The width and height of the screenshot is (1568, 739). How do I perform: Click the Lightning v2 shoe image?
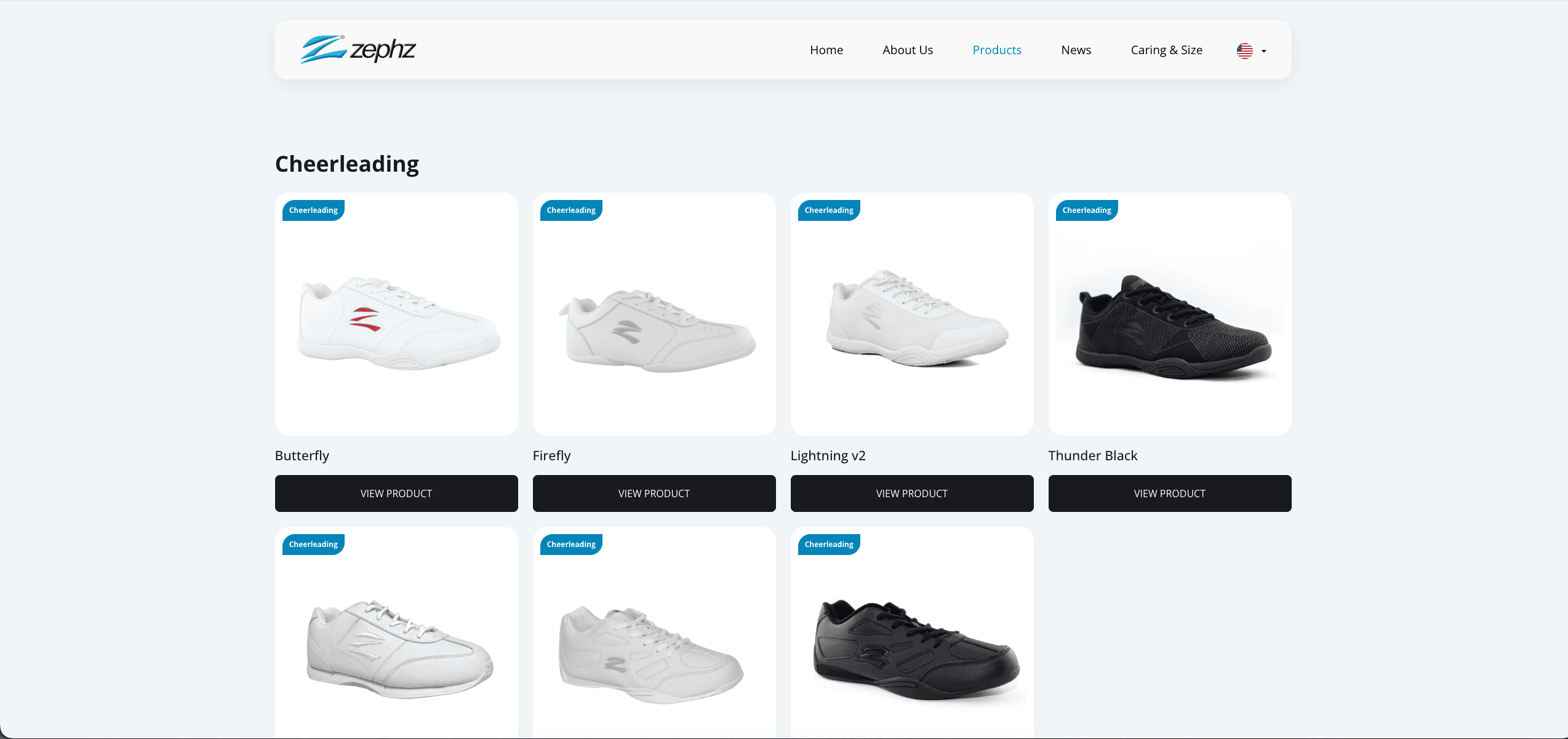pyautogui.click(x=917, y=318)
